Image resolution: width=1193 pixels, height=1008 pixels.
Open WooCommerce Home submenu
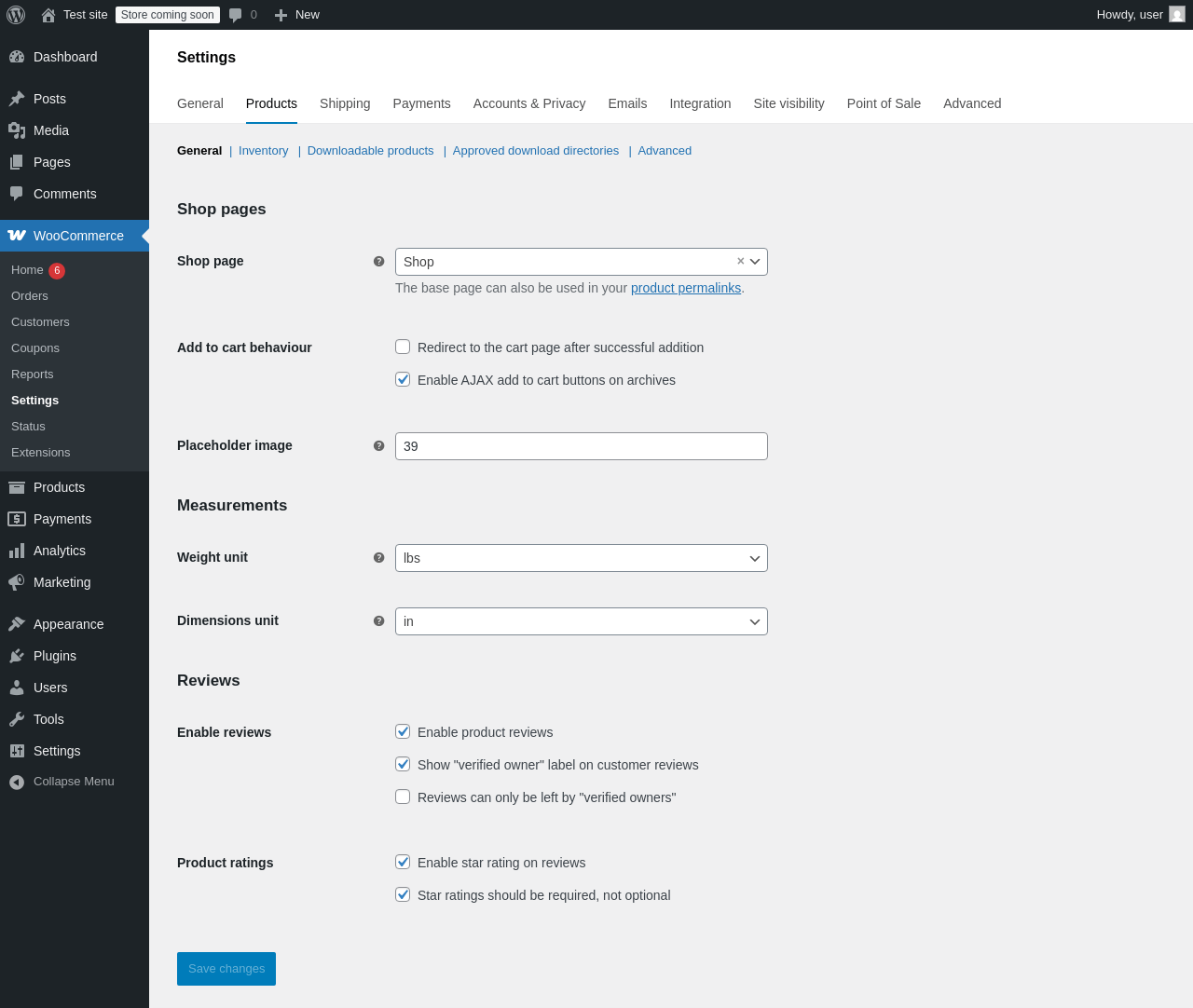[75, 270]
